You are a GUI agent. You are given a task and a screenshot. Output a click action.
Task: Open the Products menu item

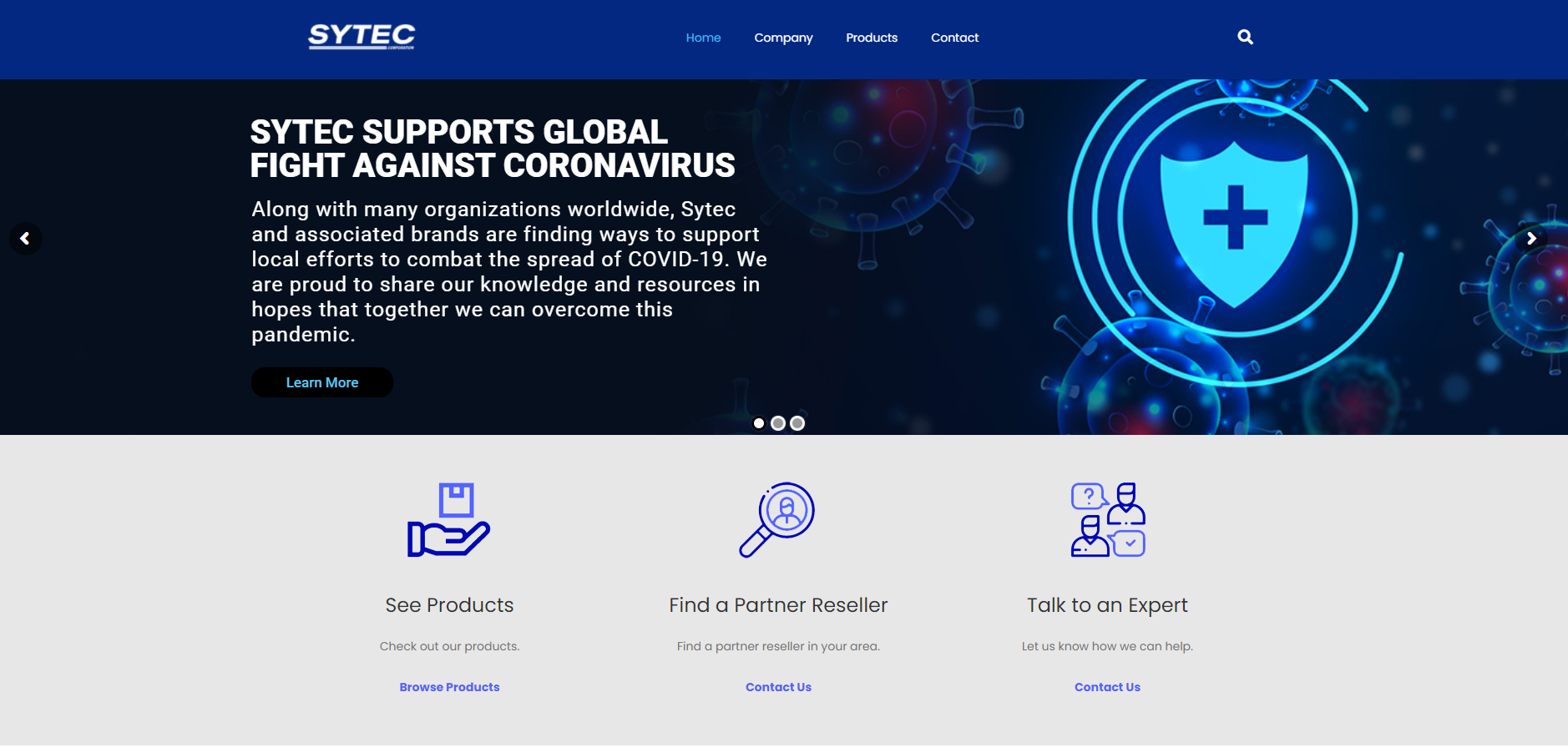[872, 38]
